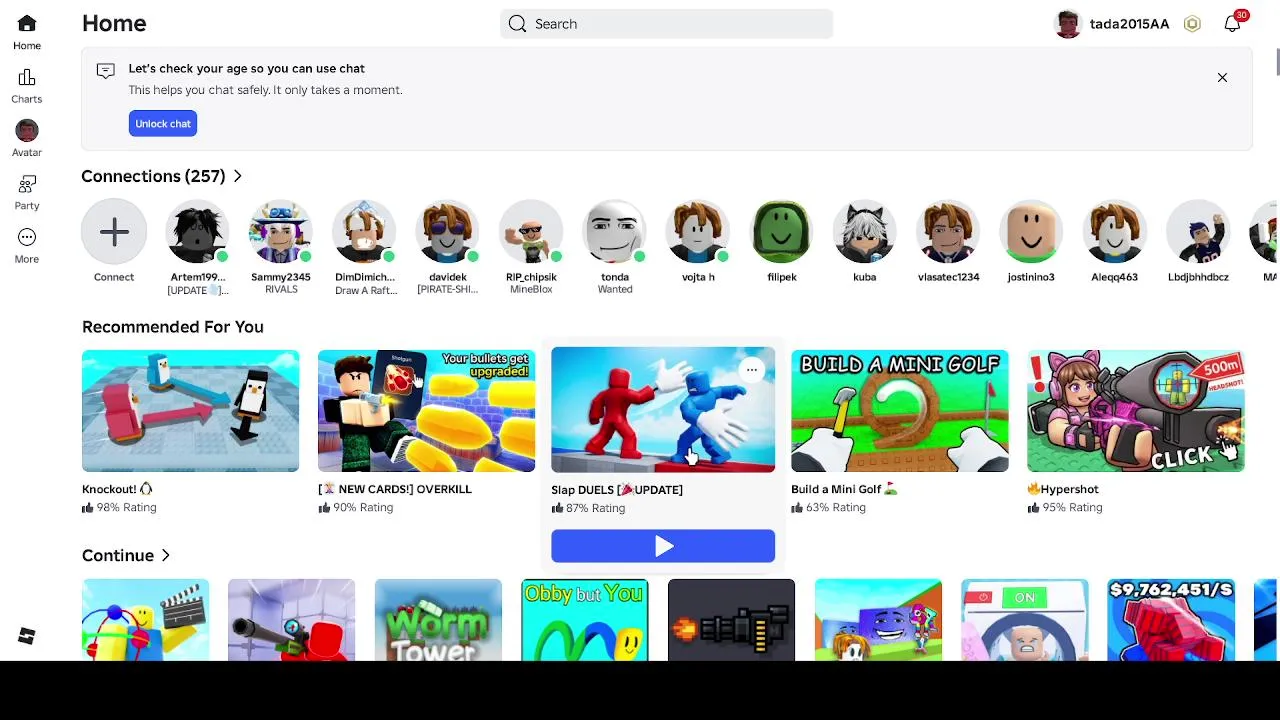Viewport: 1280px width, 720px height.
Task: Click the Connect plus button
Action: tap(114, 232)
